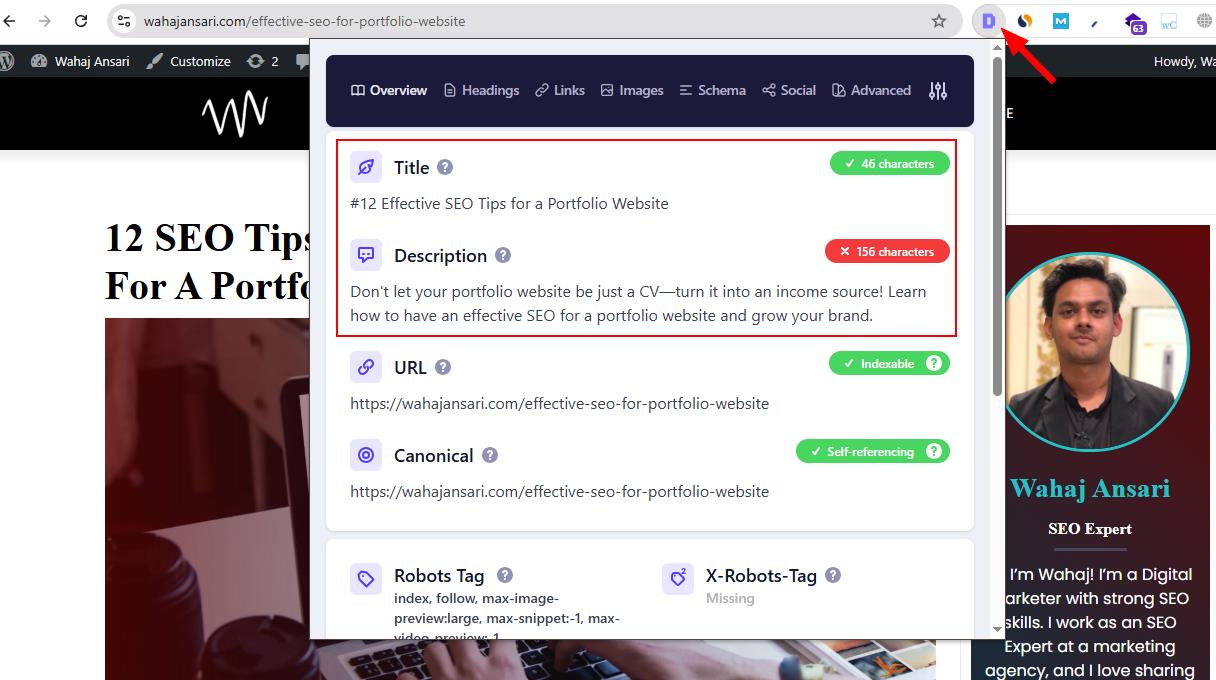Switch to the Links tab
Image resolution: width=1216 pixels, height=680 pixels.
click(x=560, y=90)
